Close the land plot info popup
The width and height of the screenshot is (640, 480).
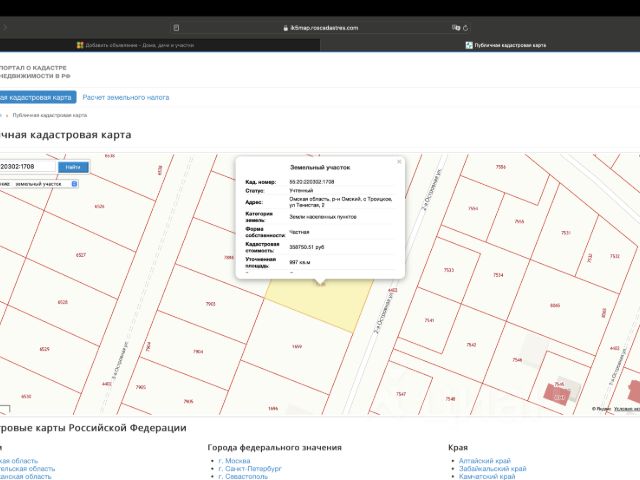coord(399,162)
